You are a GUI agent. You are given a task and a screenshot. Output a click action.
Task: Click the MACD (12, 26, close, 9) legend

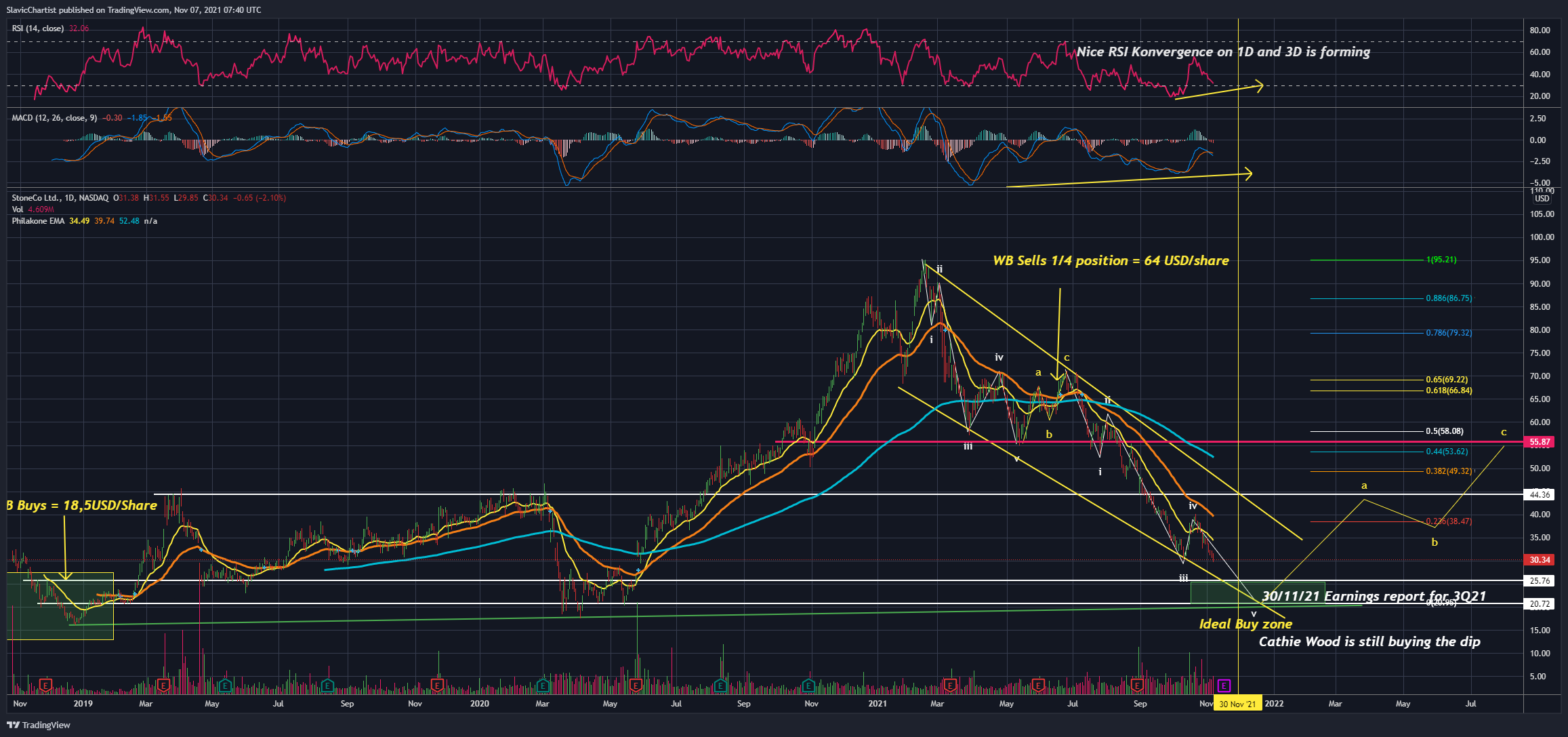[55, 118]
